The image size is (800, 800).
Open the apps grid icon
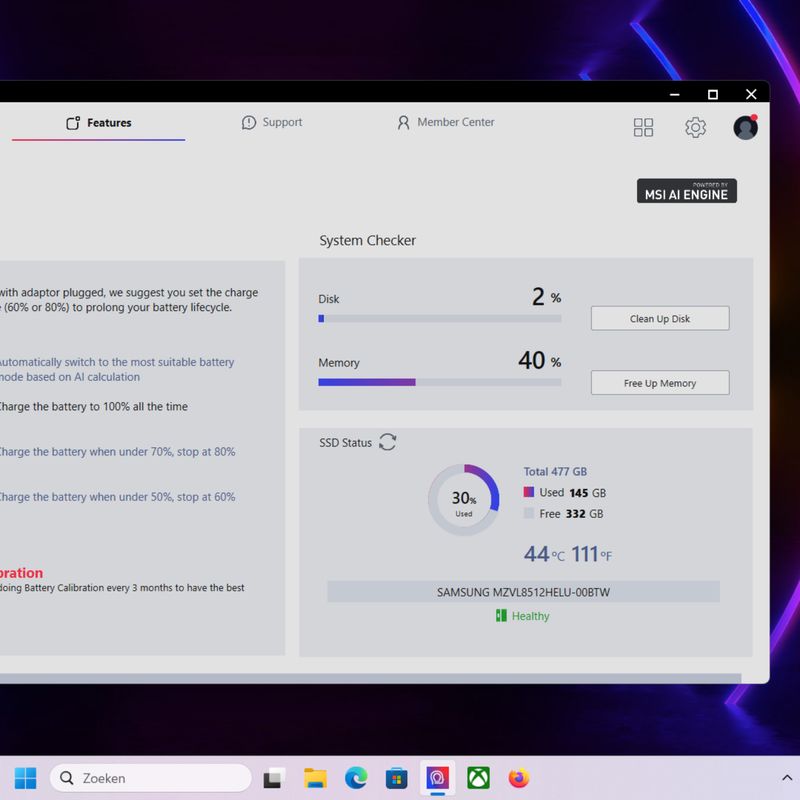pos(643,127)
